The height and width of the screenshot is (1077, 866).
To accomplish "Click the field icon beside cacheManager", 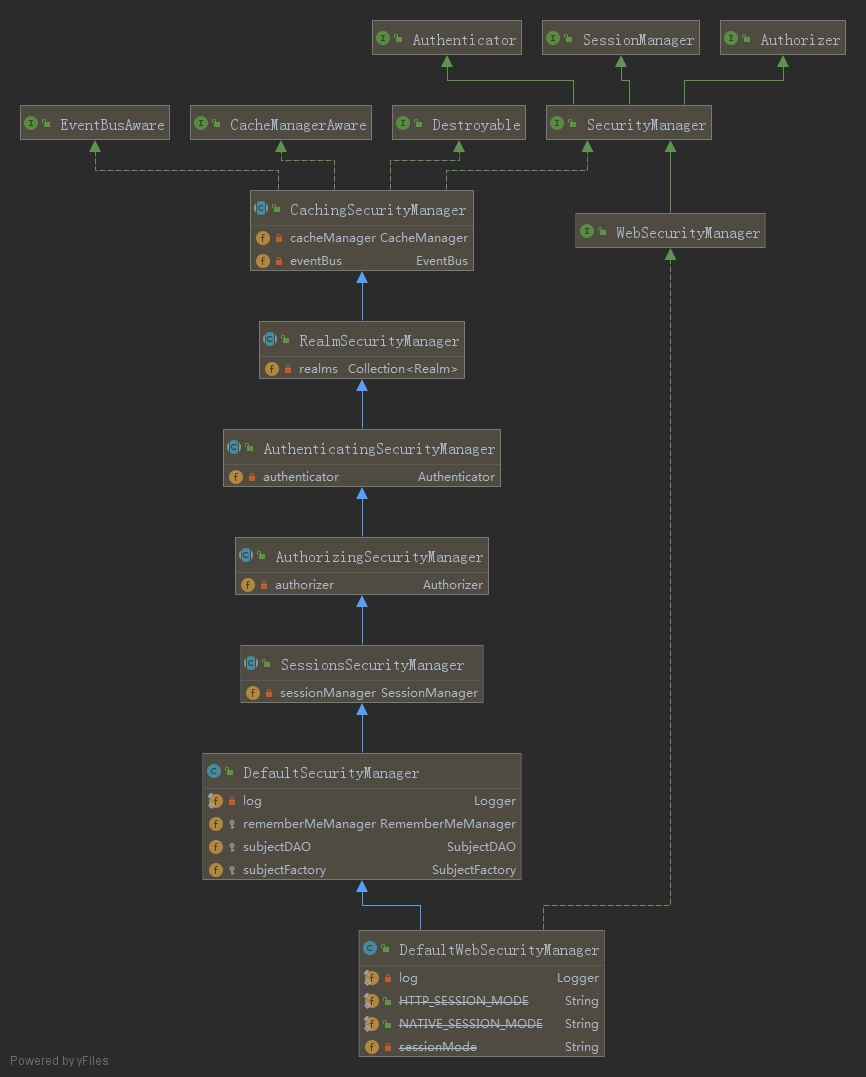I will point(263,238).
